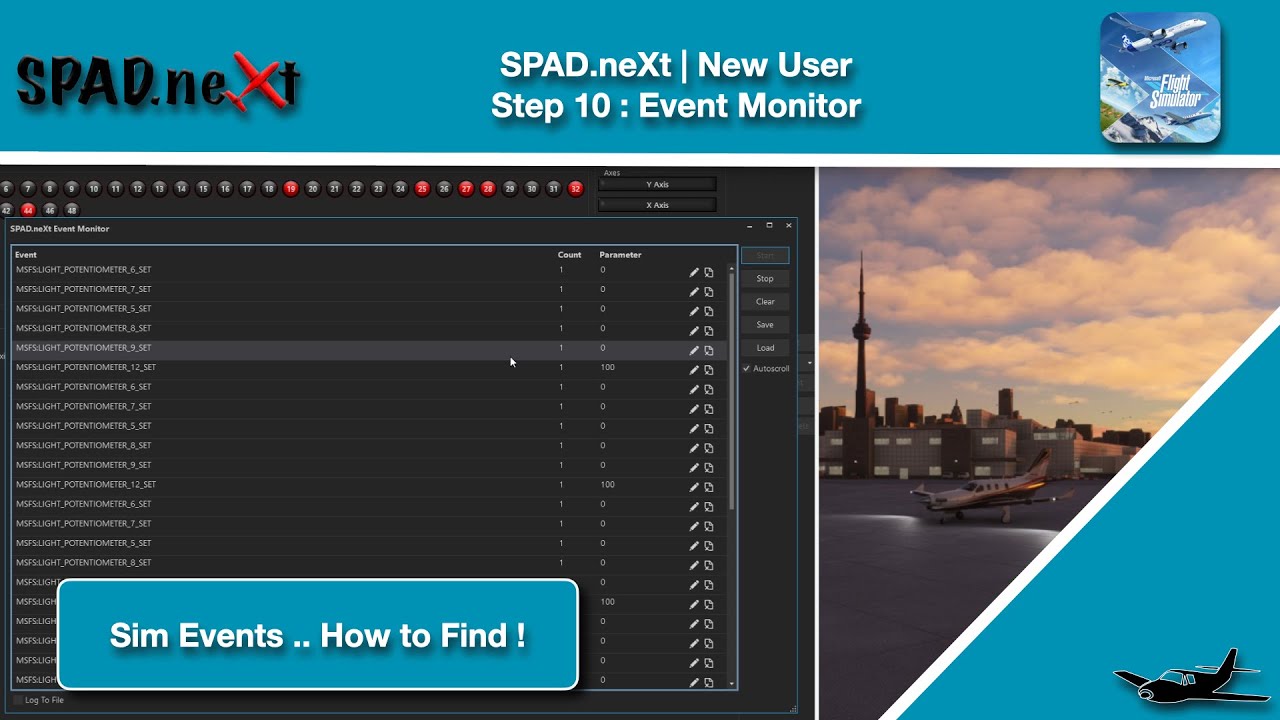Click the red lit button indicator 27
Image resolution: width=1280 pixels, height=720 pixels.
466,188
